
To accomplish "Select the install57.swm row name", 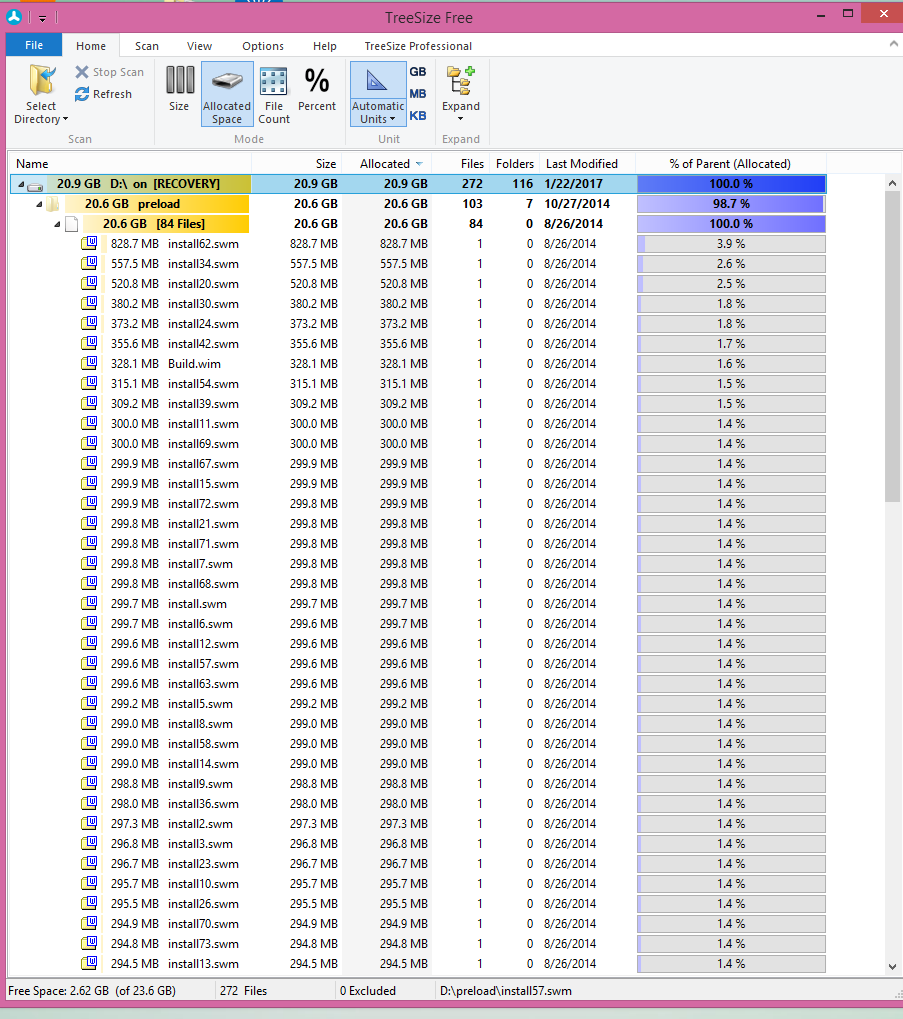I will pyautogui.click(x=203, y=664).
